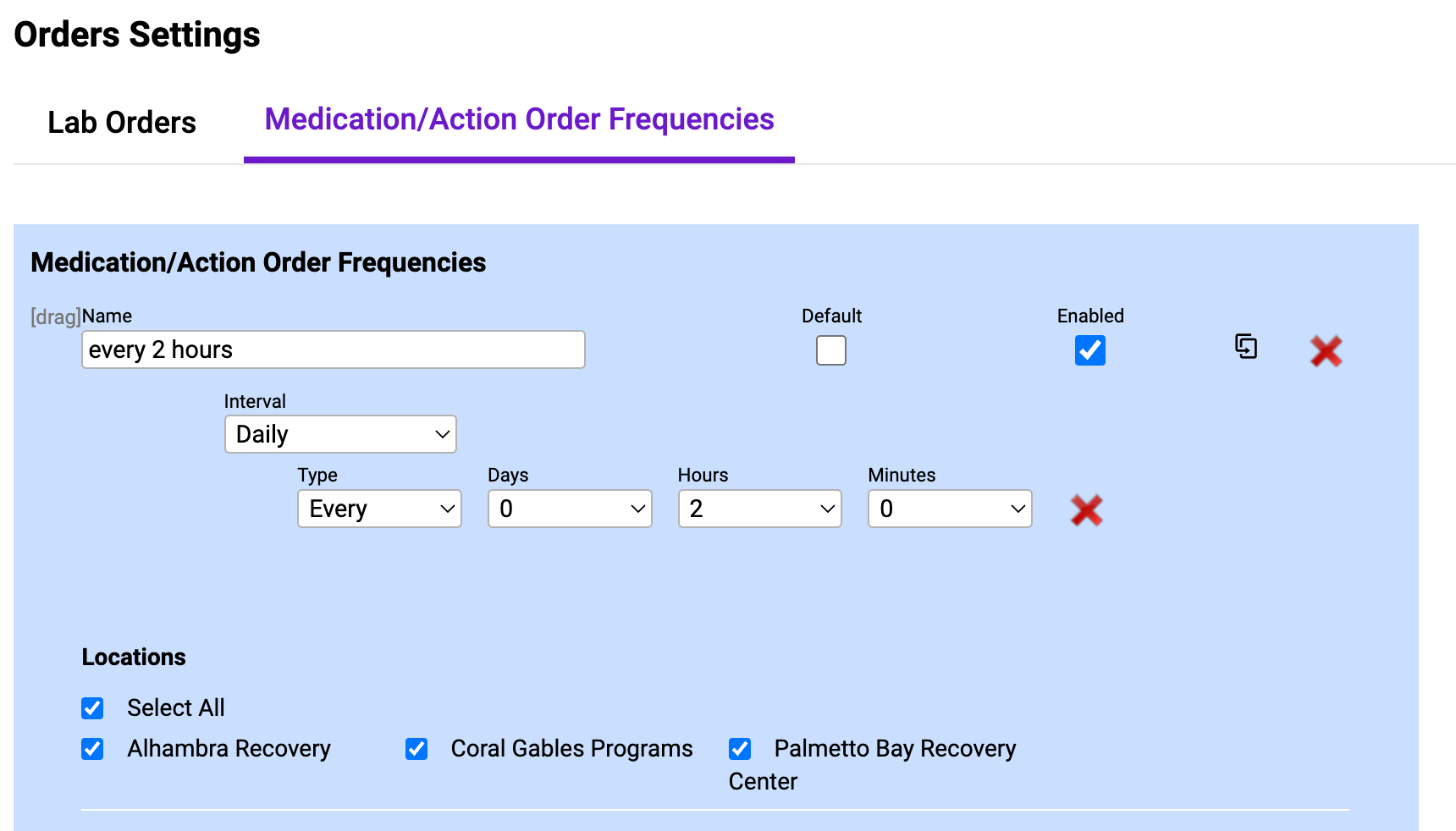Uncheck Select All under Locations
This screenshot has width=1456, height=831.
click(x=92, y=707)
